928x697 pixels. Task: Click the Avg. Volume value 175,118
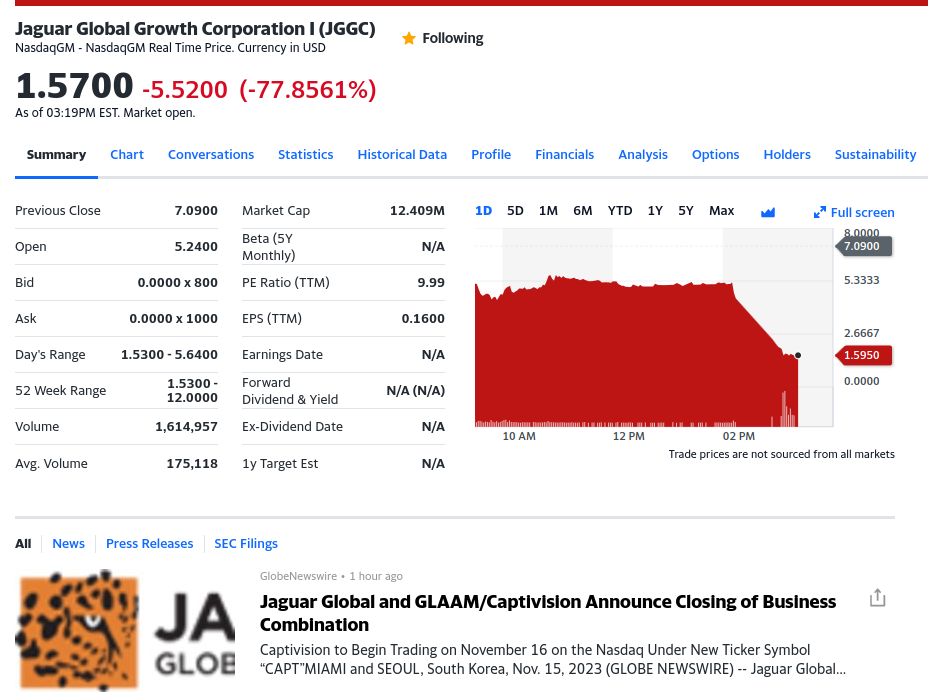click(x=192, y=463)
